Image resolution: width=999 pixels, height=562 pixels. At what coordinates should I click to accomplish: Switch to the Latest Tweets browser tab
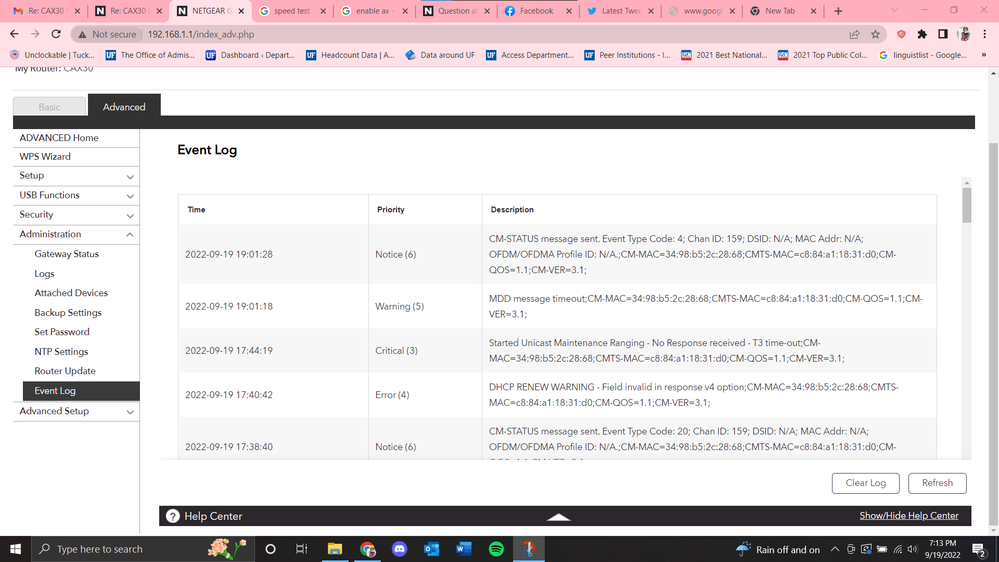621,11
